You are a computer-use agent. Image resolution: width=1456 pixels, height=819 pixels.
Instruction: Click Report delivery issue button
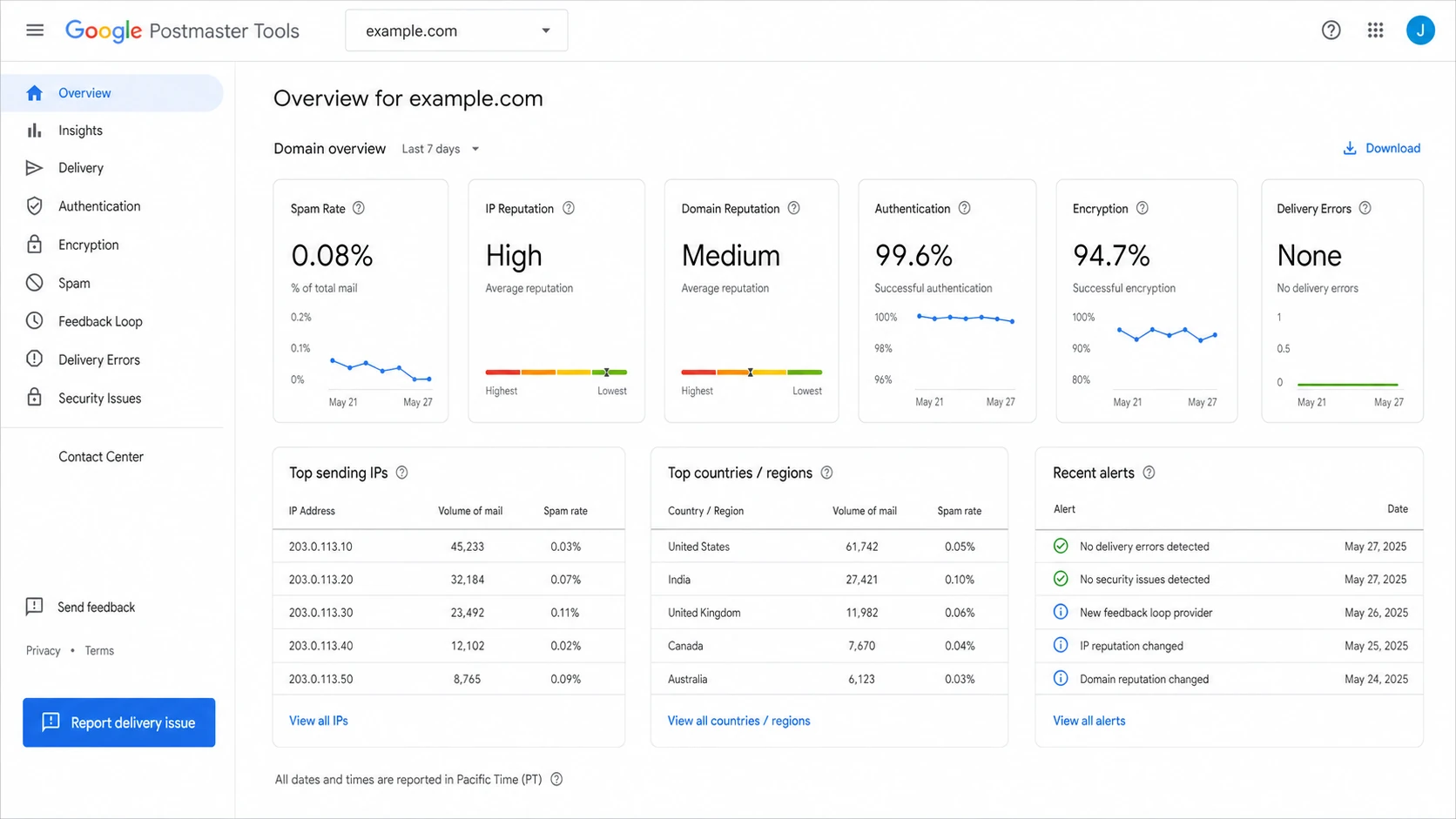119,722
